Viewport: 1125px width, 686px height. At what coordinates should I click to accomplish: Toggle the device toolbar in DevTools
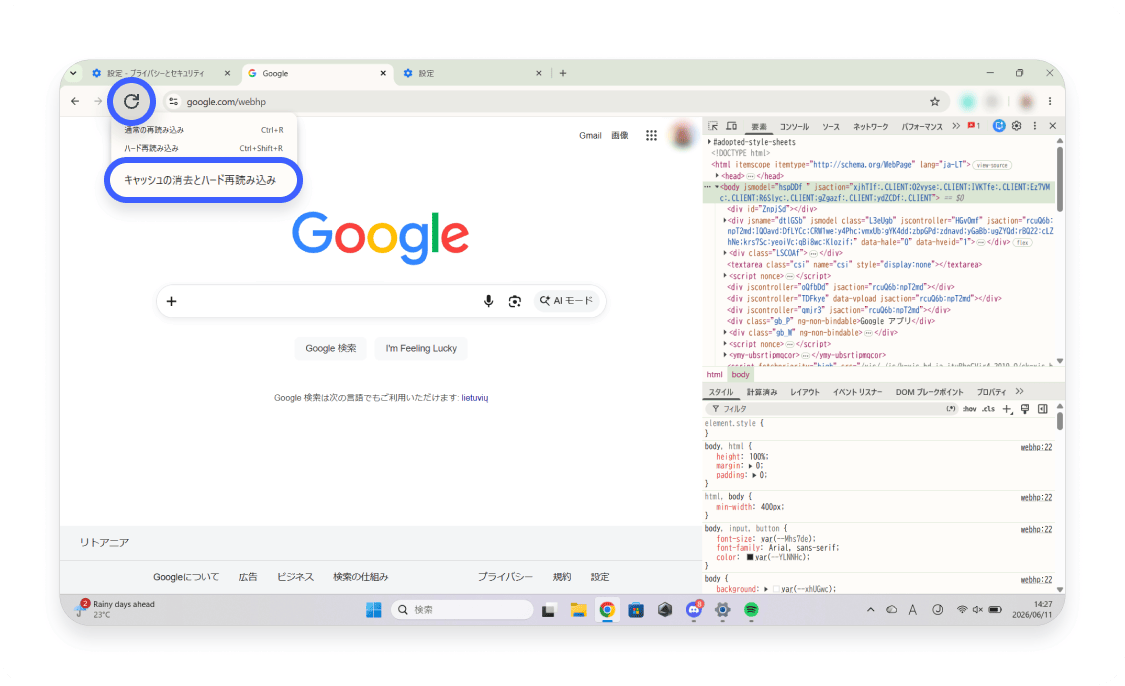(x=731, y=126)
